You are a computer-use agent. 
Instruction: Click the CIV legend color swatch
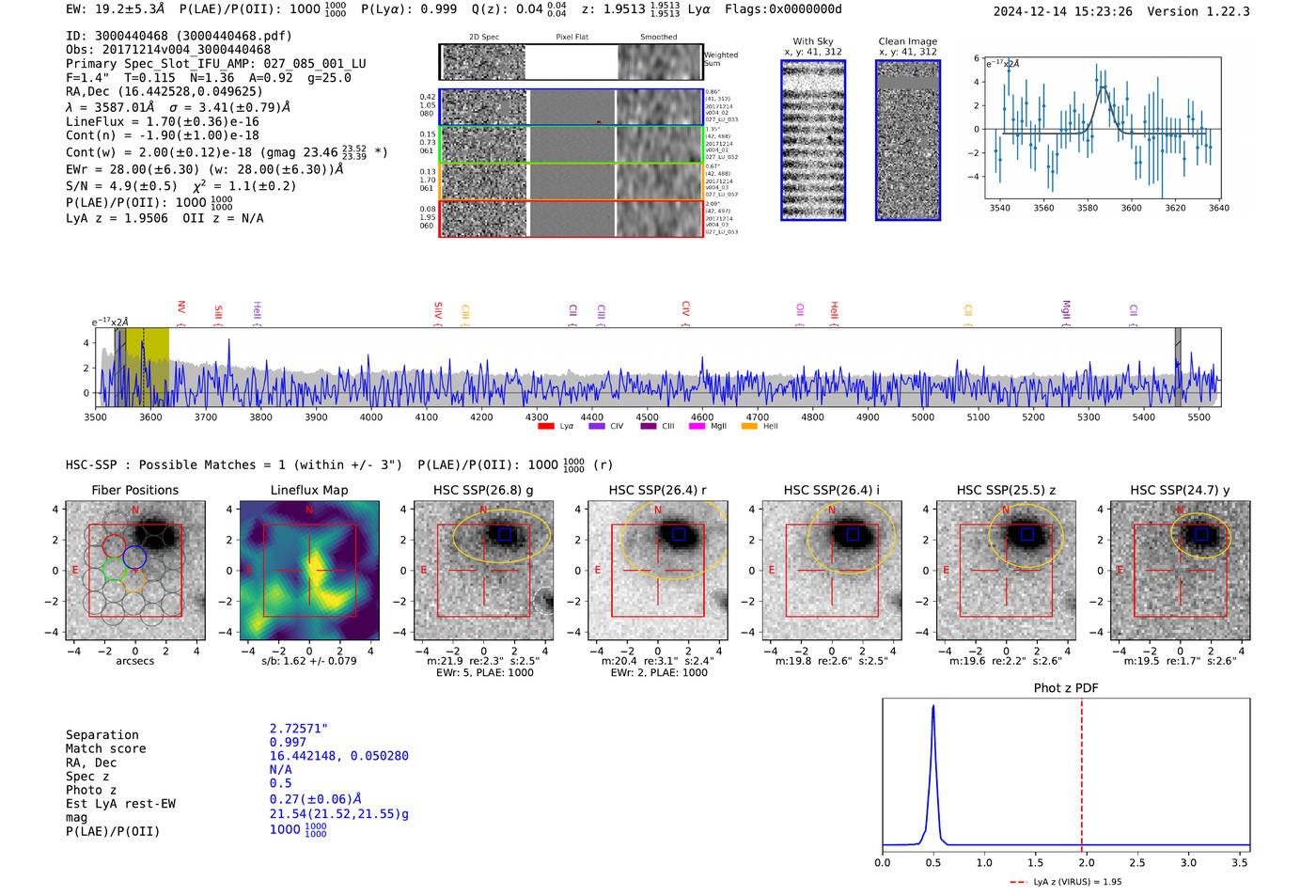[596, 426]
